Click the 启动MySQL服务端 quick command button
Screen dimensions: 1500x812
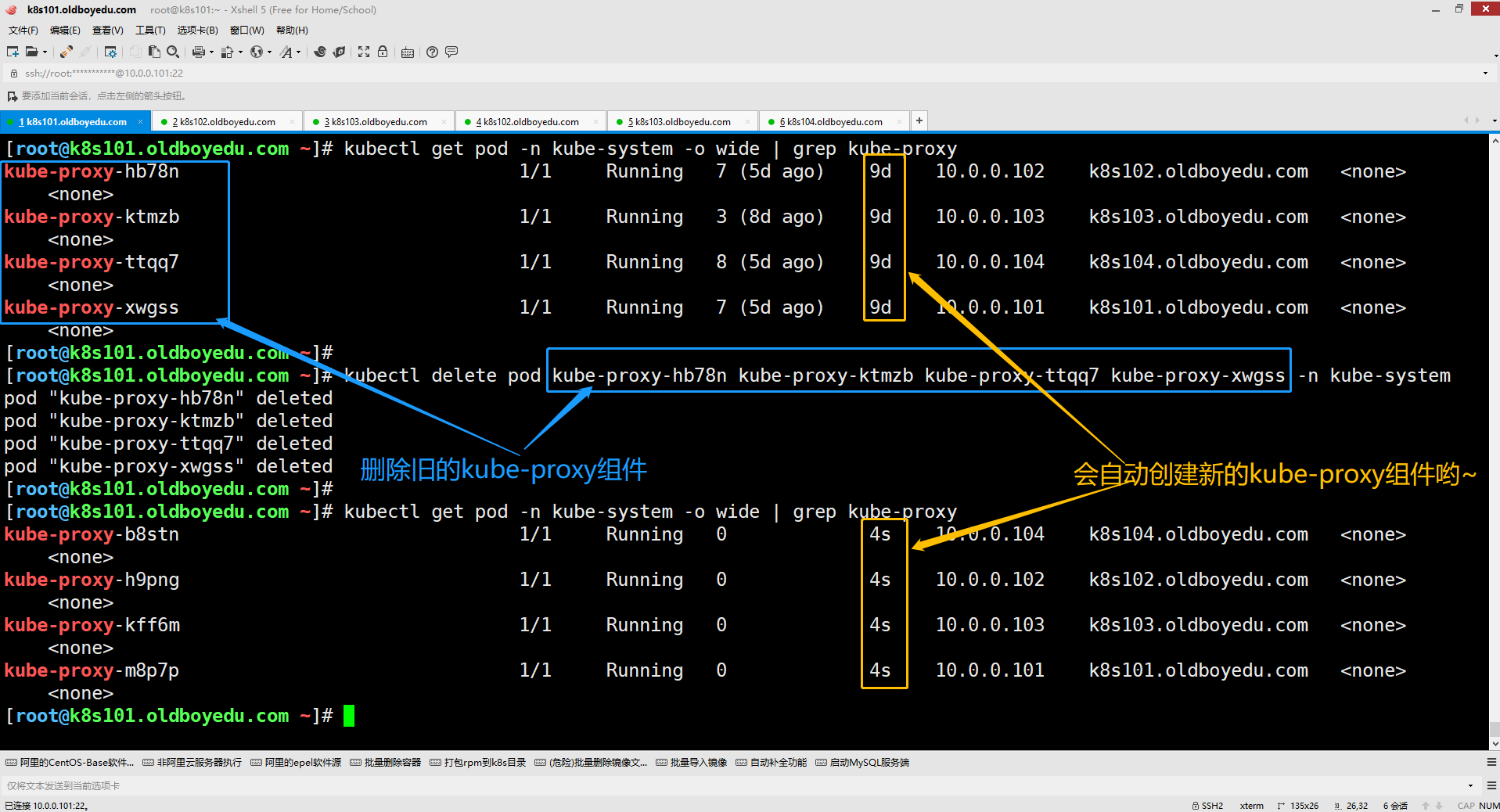point(862,763)
